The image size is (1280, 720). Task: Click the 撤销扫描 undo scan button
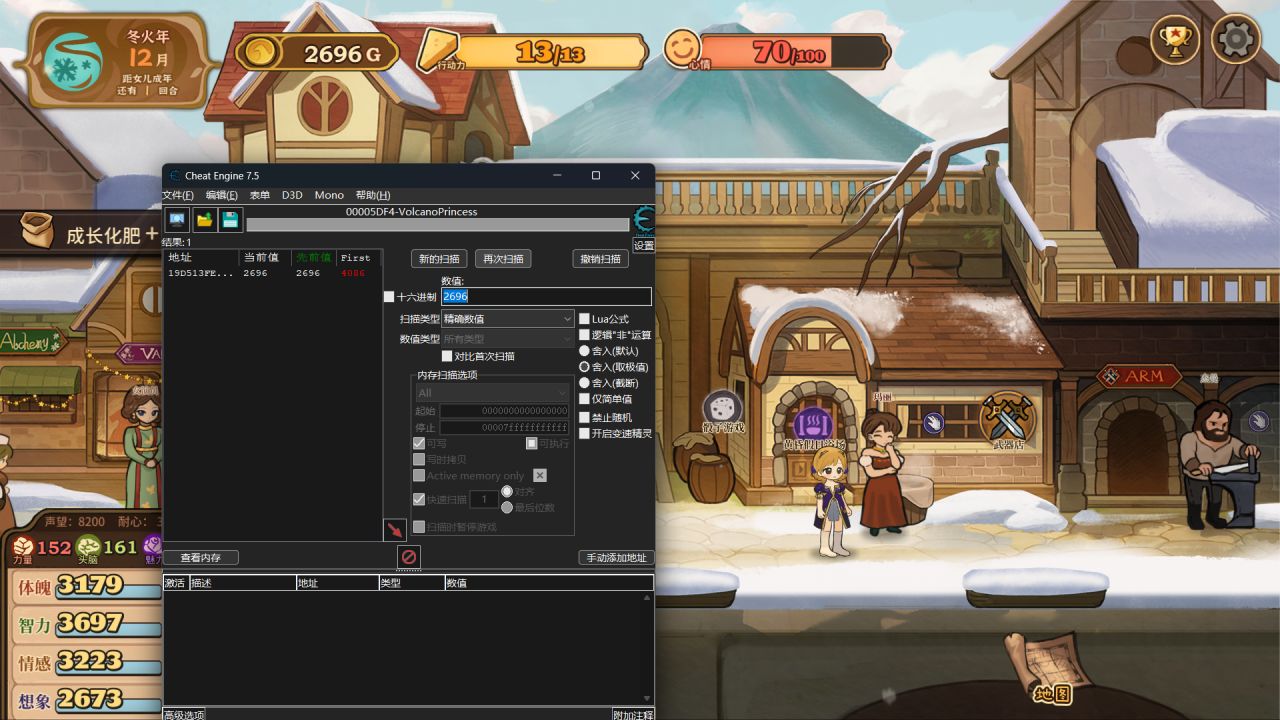click(x=601, y=259)
